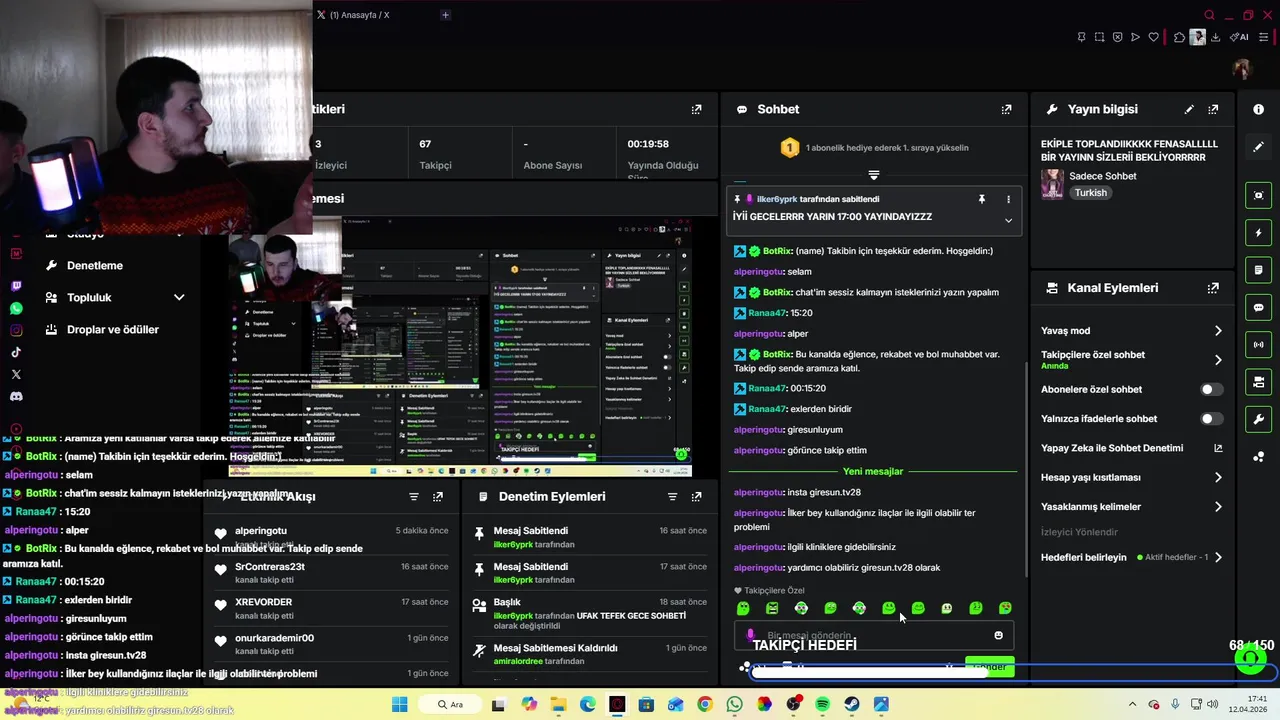The width and height of the screenshot is (1280, 720).
Task: Click the Başlık moderation action entry
Action: 590,614
